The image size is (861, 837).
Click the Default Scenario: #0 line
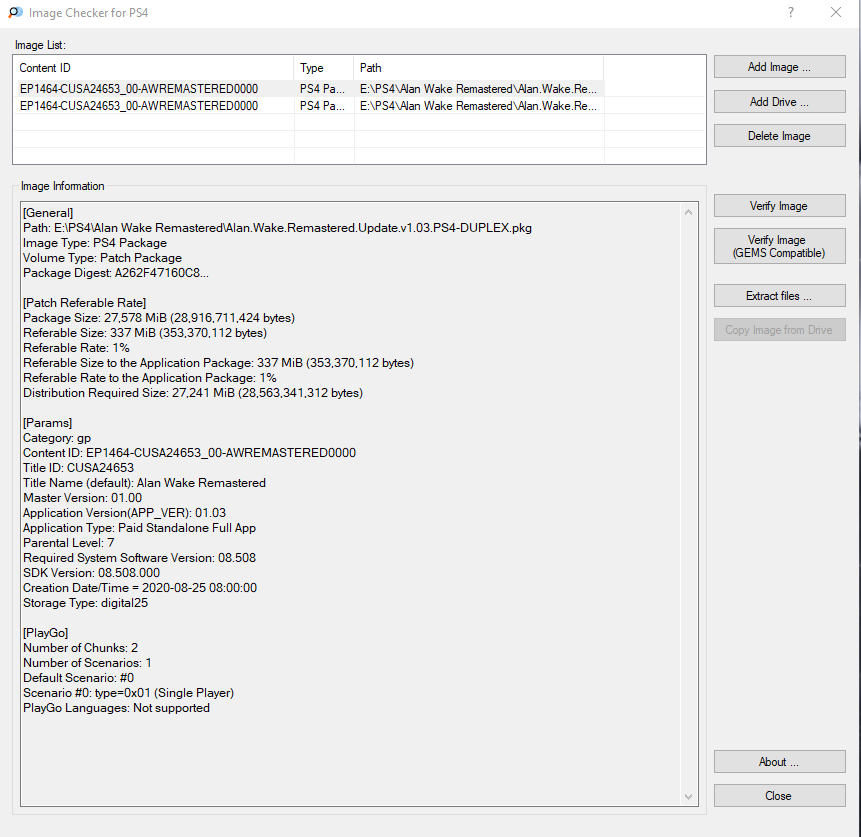click(79, 678)
